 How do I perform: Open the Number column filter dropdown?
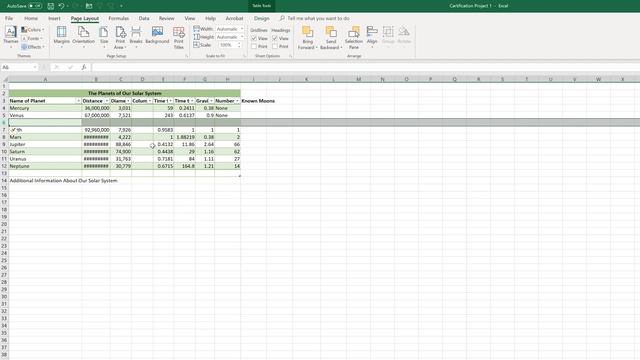coord(238,101)
